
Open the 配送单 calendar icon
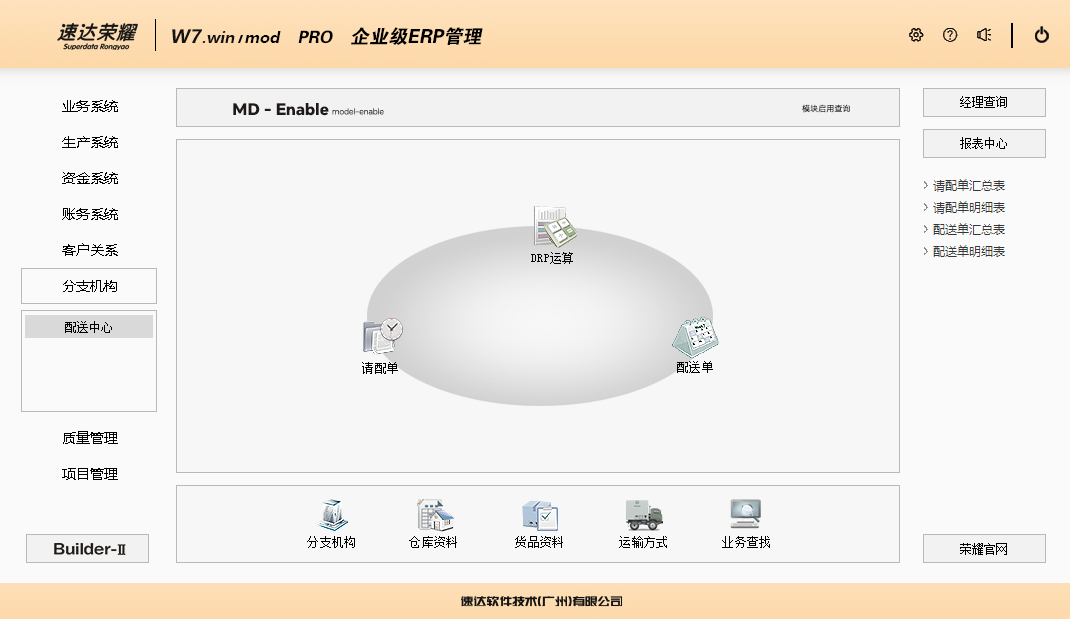pos(695,338)
